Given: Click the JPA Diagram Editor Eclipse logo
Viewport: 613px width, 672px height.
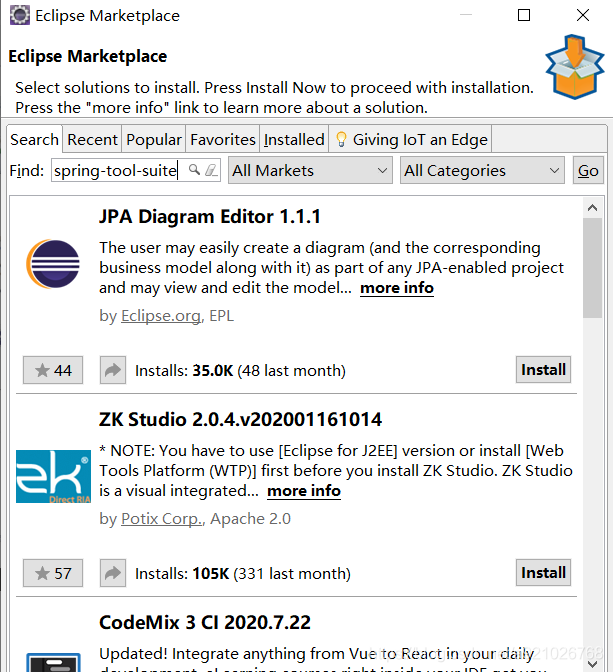Looking at the screenshot, I should click(53, 264).
